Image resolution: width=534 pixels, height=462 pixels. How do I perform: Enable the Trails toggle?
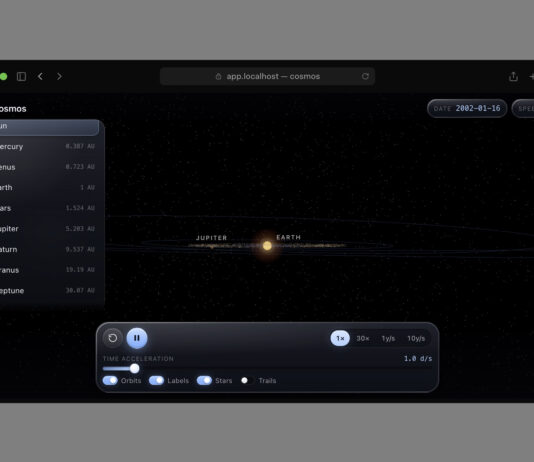(247, 381)
